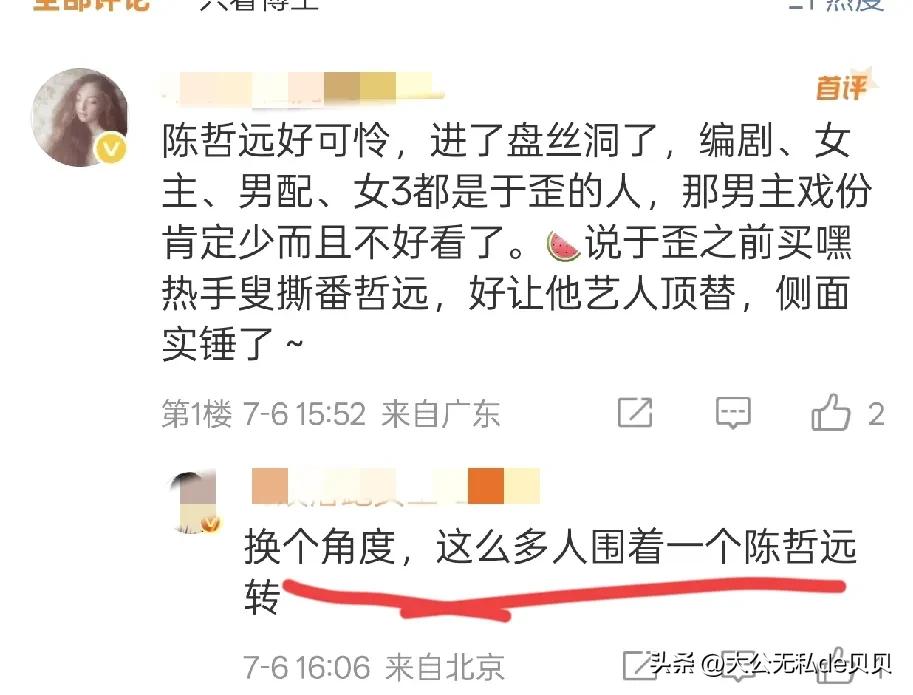Switch to 只看博主 filter tab

click(260, 5)
